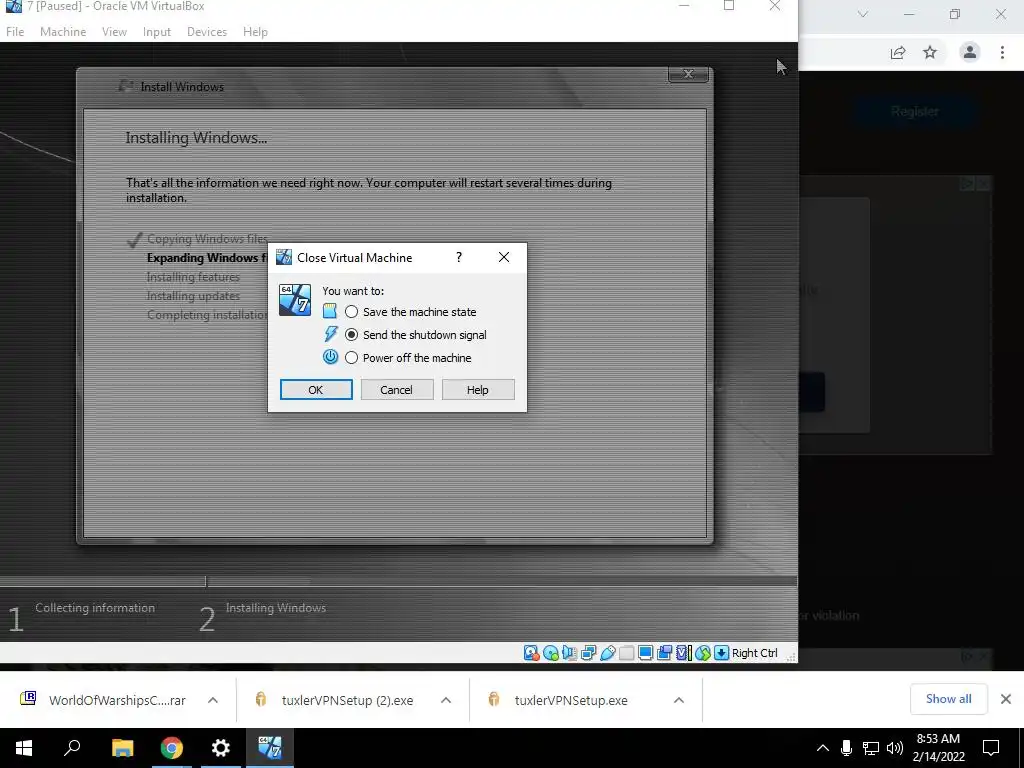Image resolution: width=1024 pixels, height=768 pixels.
Task: Click the dialog's question mark help icon
Action: point(458,257)
